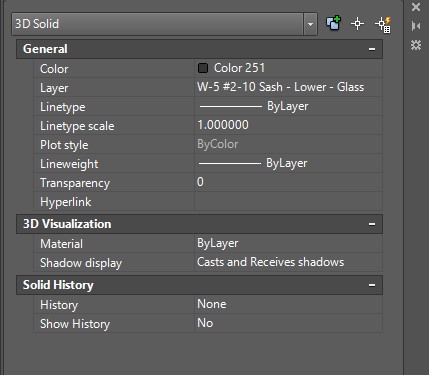Viewport: 429px width, 375px height.
Task: Select the Color property label
Action: point(54,69)
